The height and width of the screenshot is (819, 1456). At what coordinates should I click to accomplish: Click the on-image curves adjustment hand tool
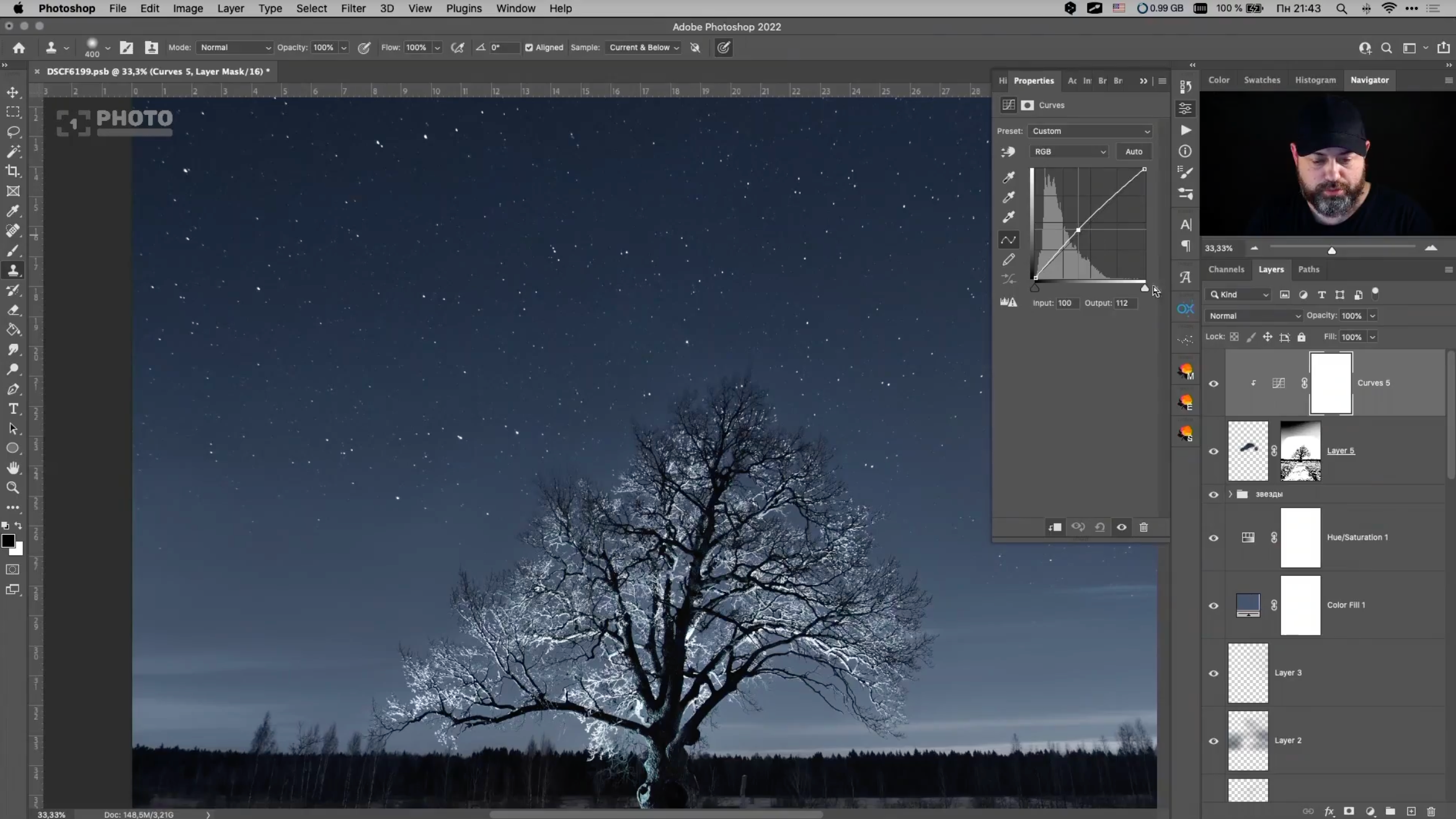coord(1008,151)
